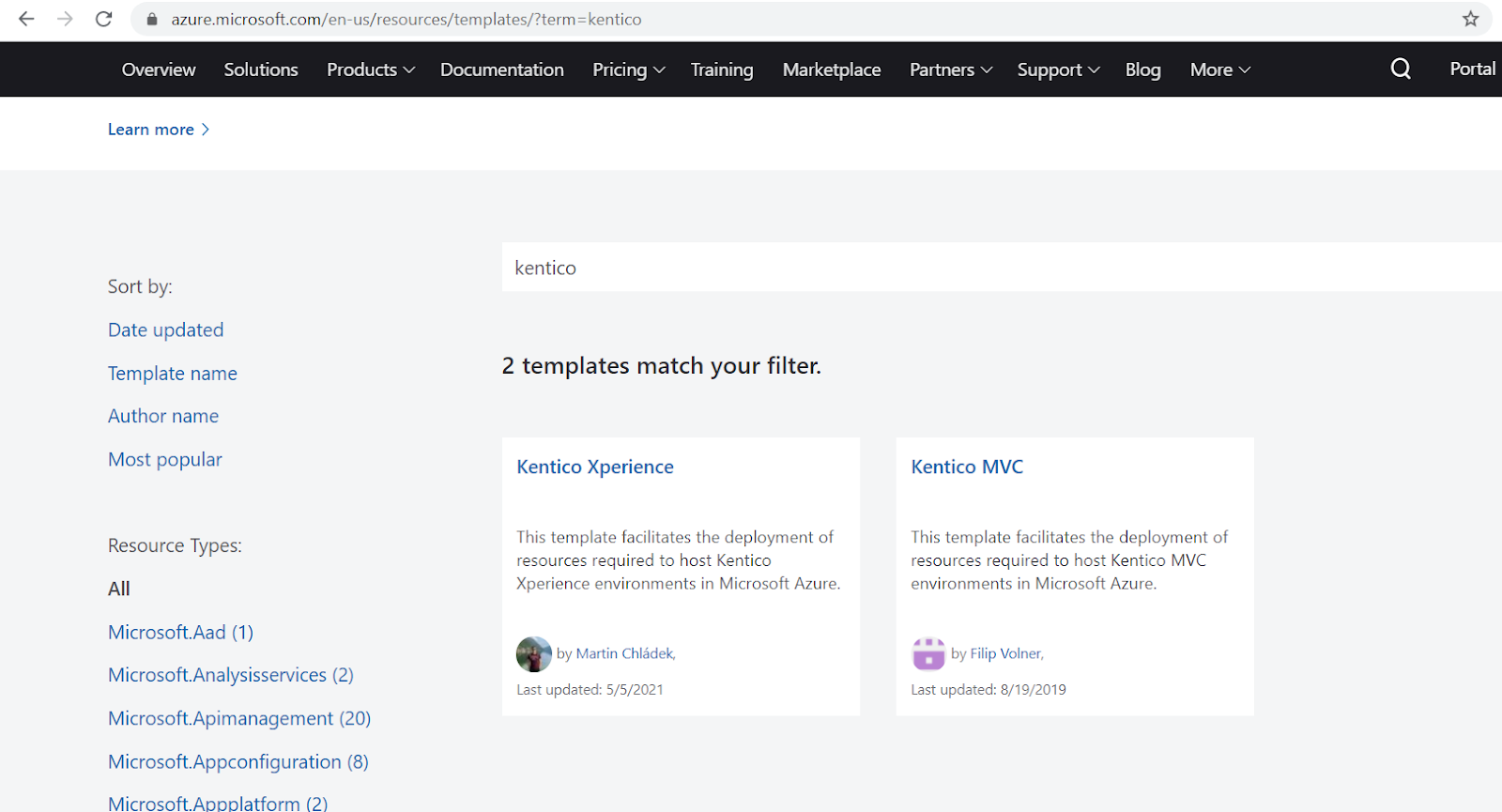This screenshot has width=1502, height=812.
Task: Open the Solutions nav item
Action: tap(261, 69)
